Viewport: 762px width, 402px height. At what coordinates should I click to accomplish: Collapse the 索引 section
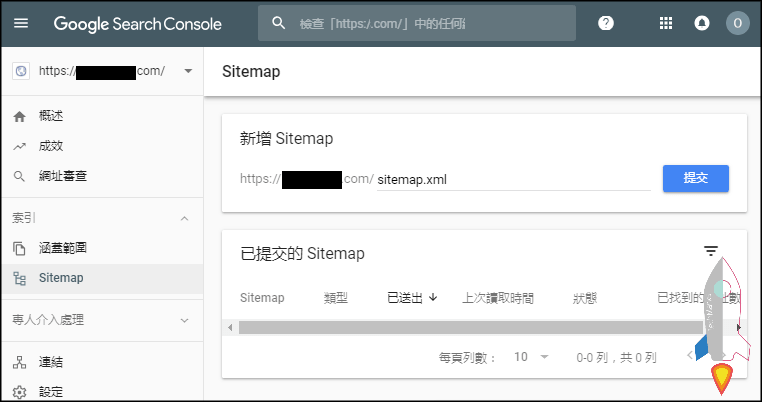click(183, 218)
